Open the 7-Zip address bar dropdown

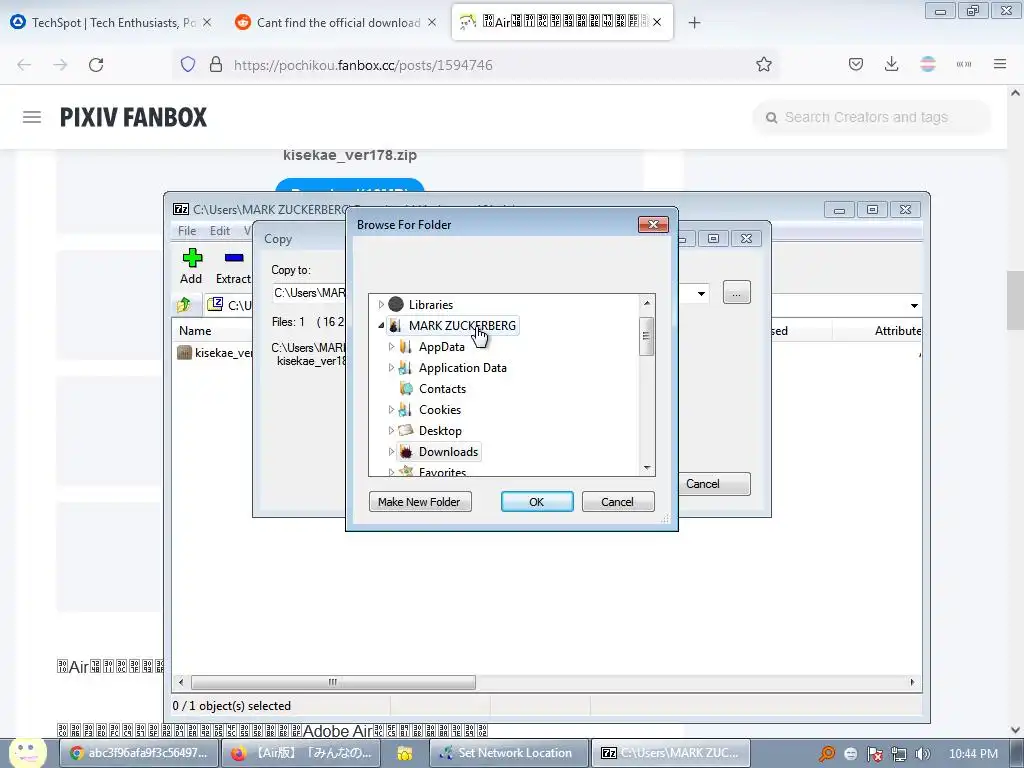tap(914, 306)
